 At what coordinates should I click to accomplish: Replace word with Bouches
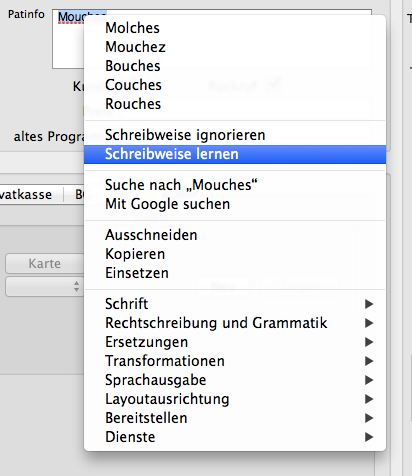235,66
